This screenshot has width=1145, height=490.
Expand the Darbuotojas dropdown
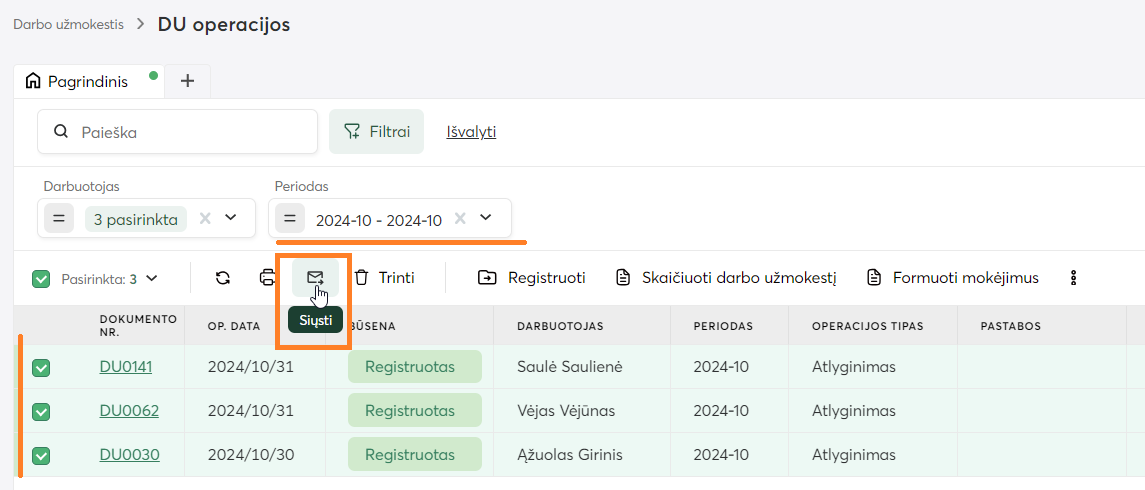pyautogui.click(x=231, y=218)
